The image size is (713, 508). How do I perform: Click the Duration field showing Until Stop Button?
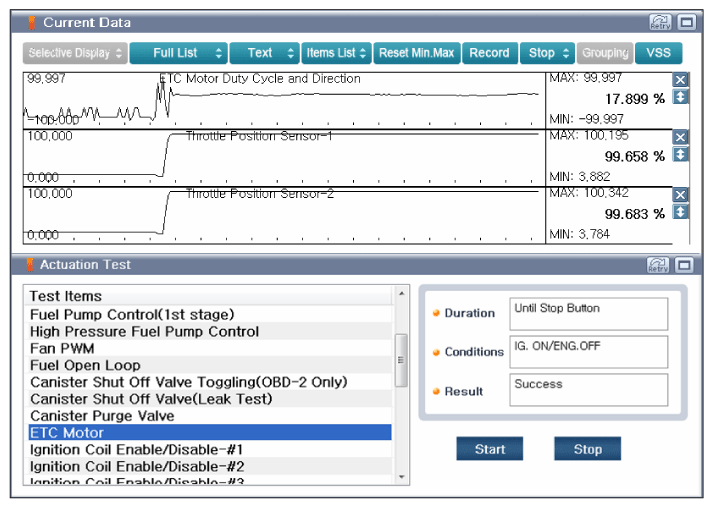point(588,314)
